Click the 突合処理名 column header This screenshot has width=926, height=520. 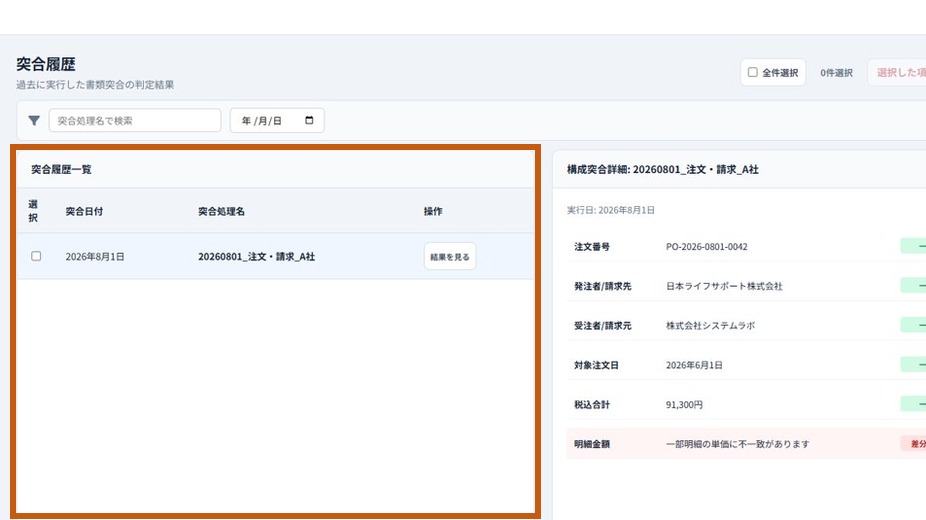click(221, 211)
